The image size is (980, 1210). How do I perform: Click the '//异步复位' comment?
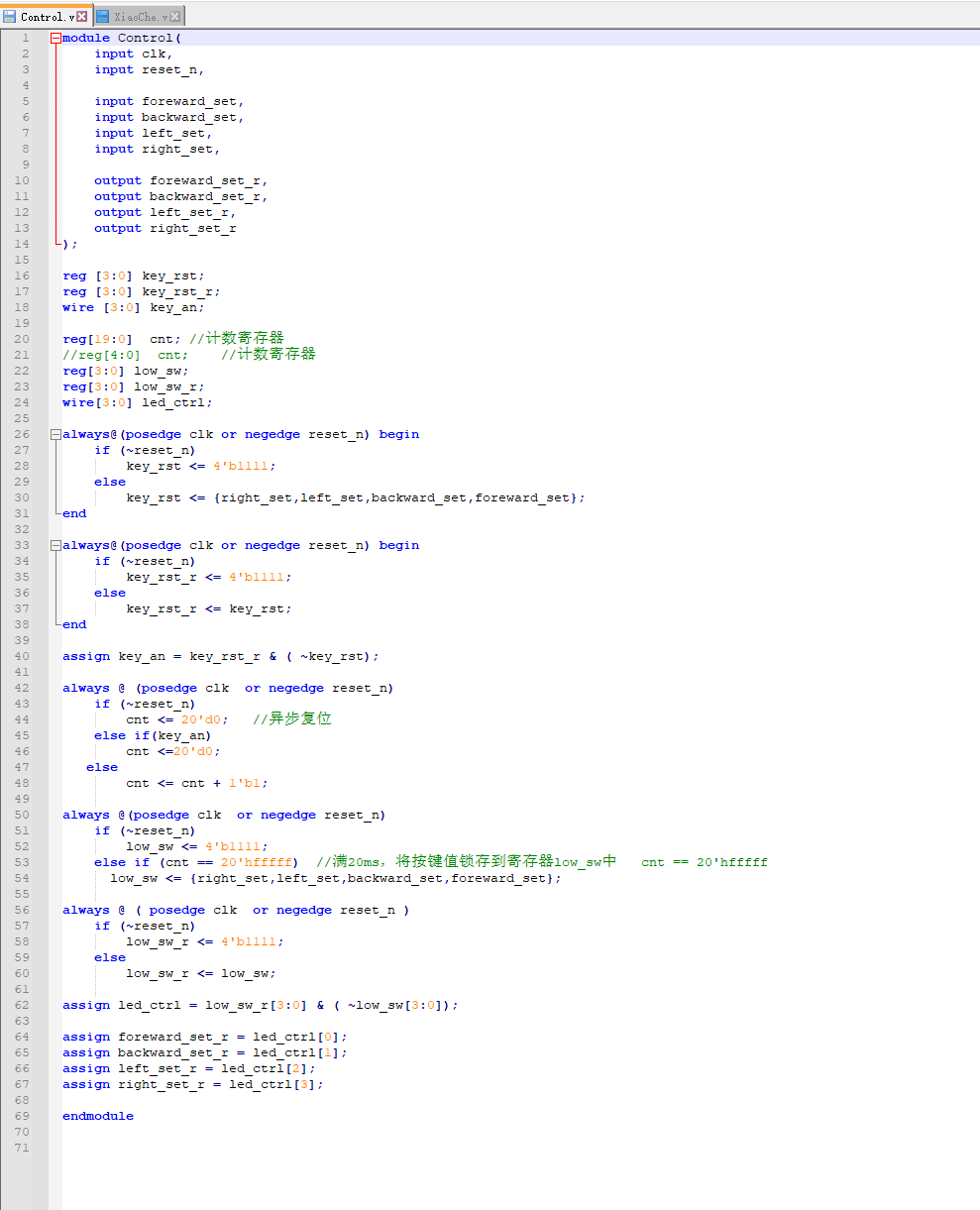tap(292, 719)
